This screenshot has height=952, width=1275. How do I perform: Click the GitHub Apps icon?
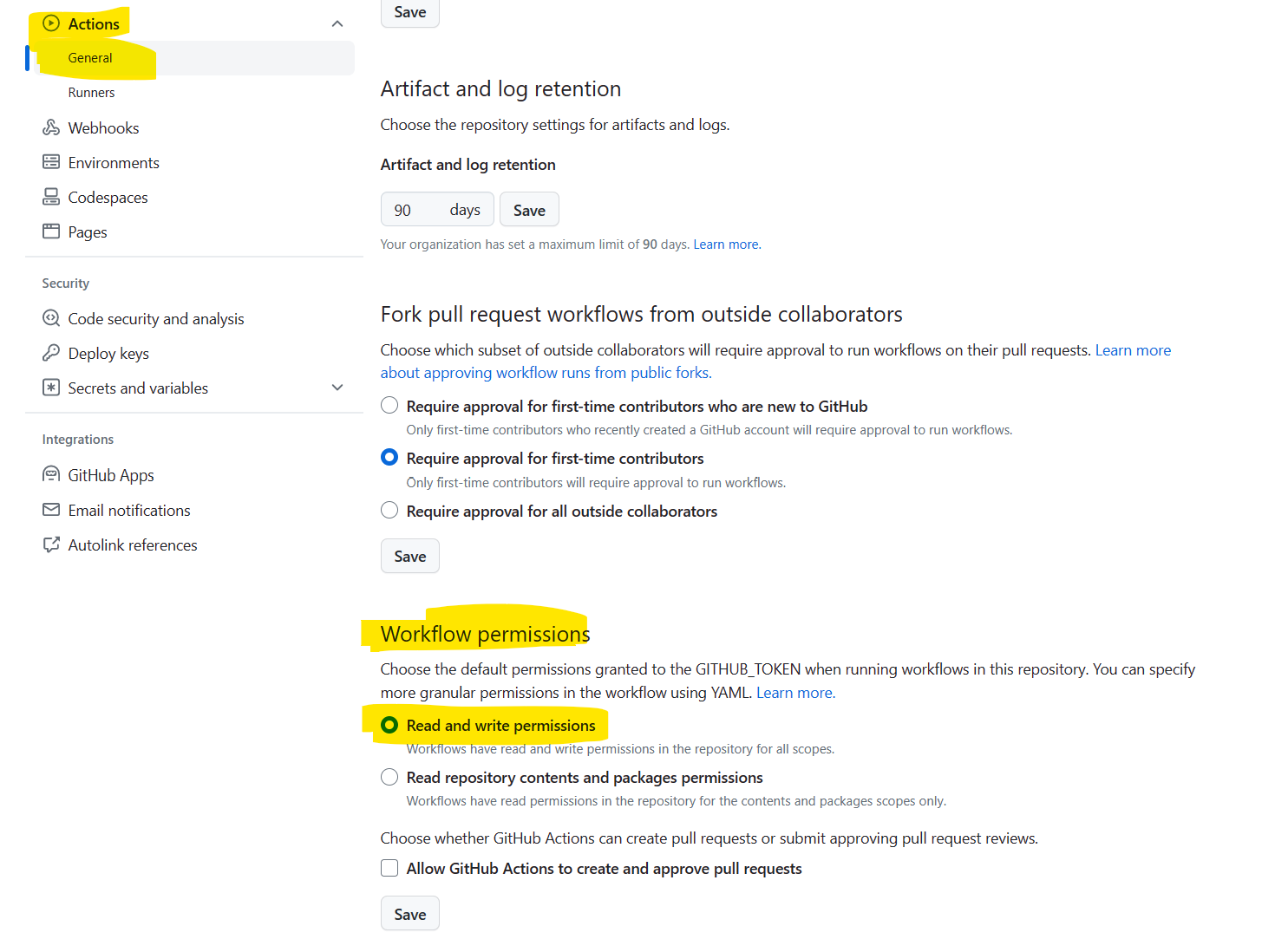[x=51, y=474]
